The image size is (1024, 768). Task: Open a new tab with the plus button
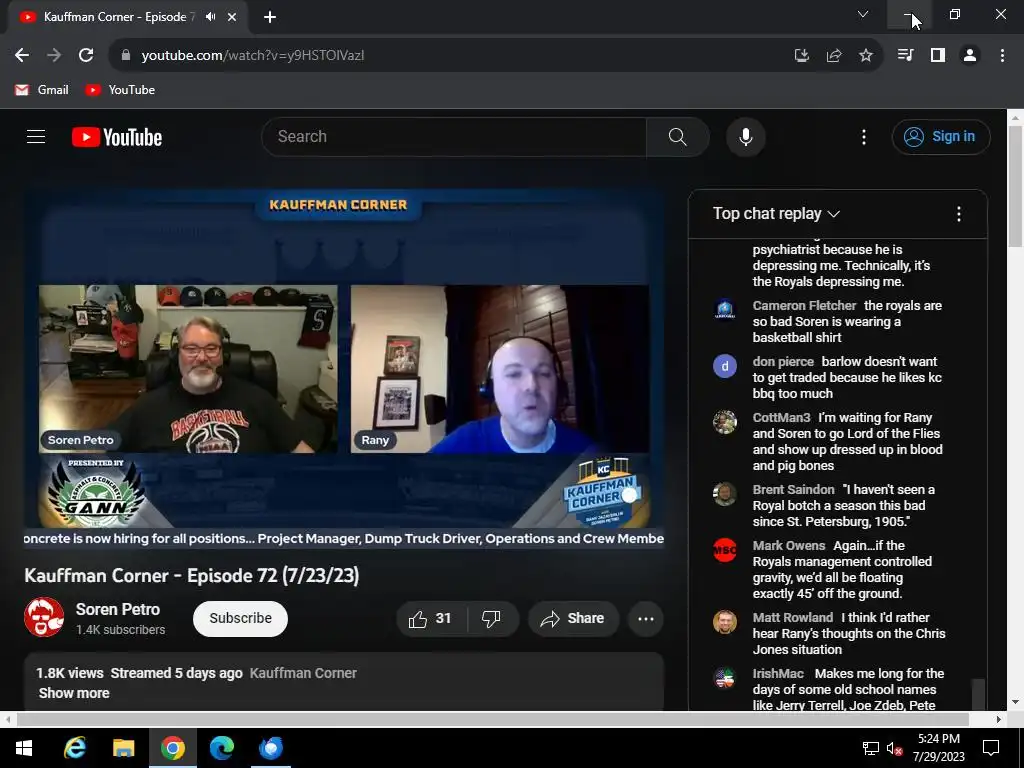pyautogui.click(x=270, y=17)
